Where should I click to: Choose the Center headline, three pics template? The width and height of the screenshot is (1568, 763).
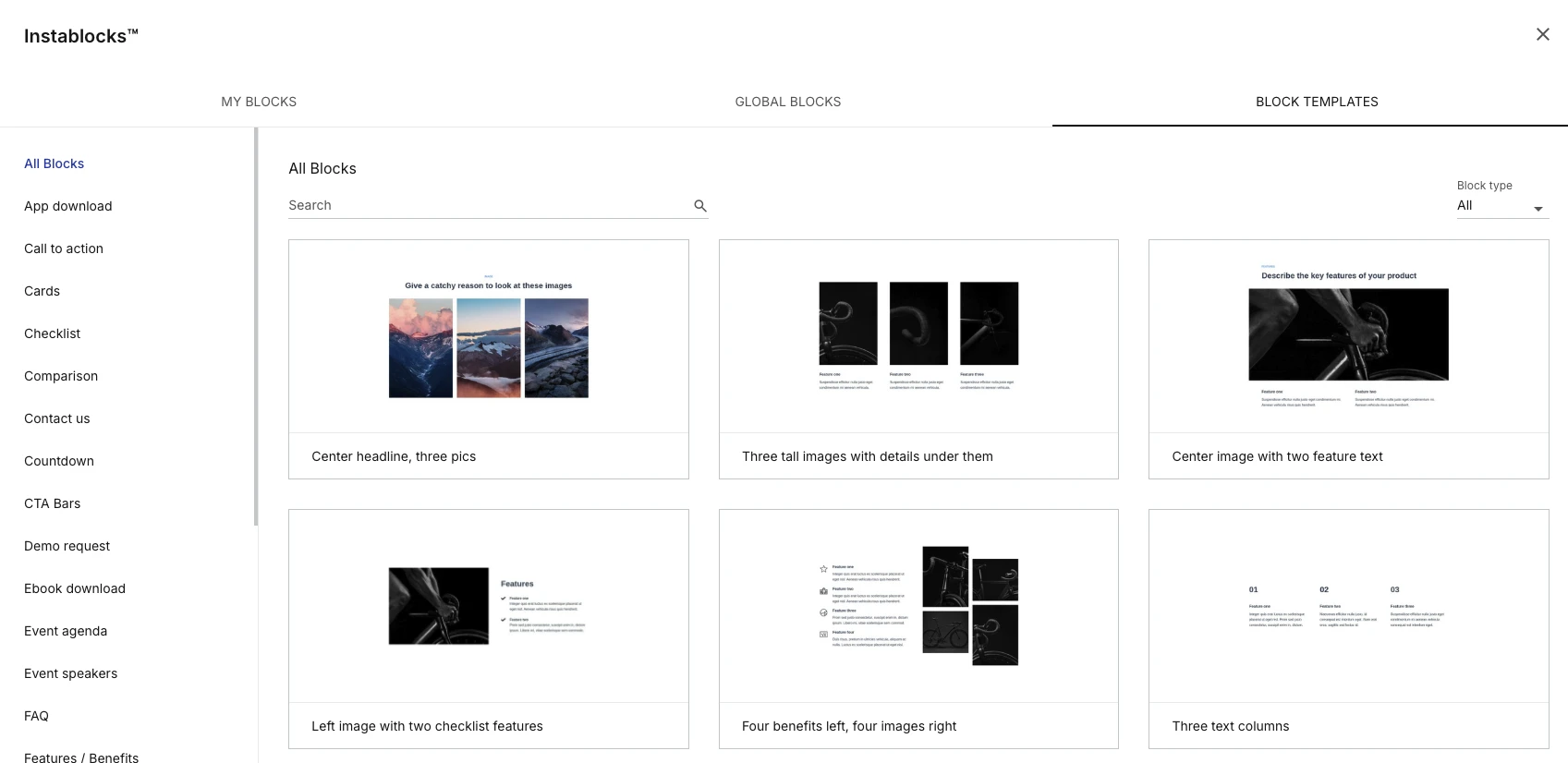pos(488,358)
